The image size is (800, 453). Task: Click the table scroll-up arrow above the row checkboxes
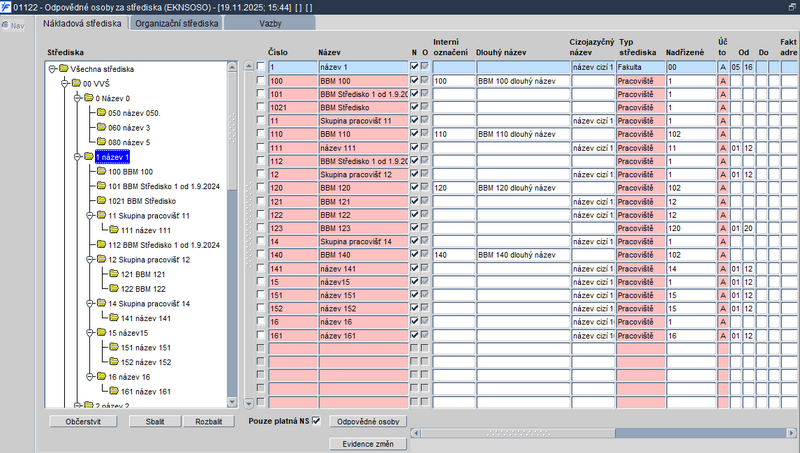(249, 66)
